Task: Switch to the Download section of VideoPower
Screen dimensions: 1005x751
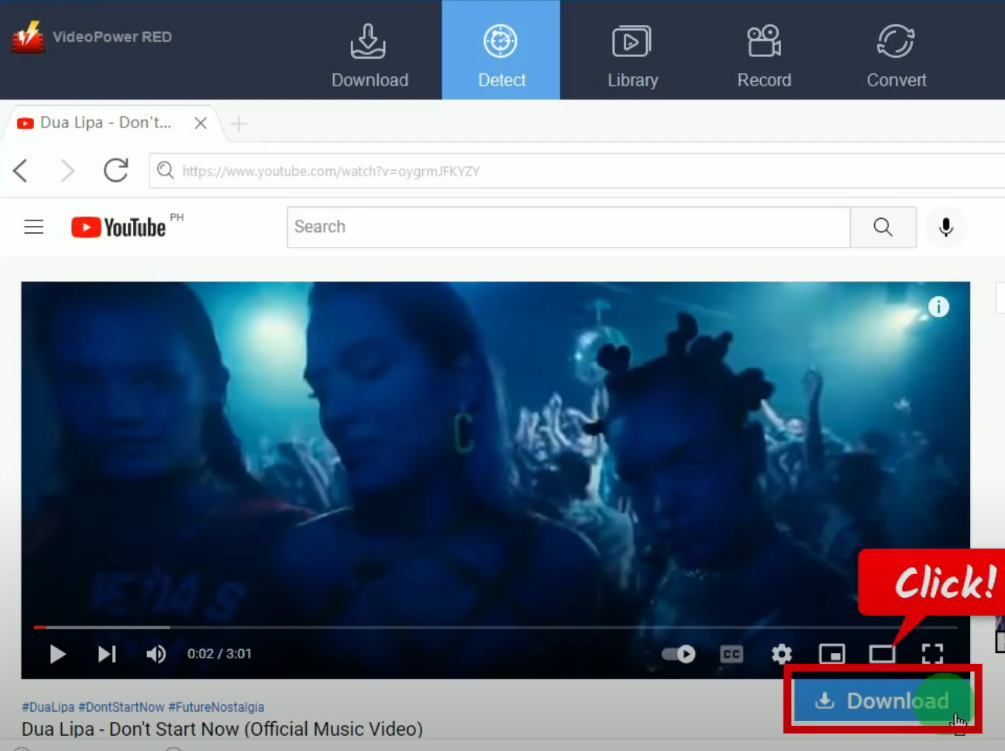Action: [x=368, y=50]
